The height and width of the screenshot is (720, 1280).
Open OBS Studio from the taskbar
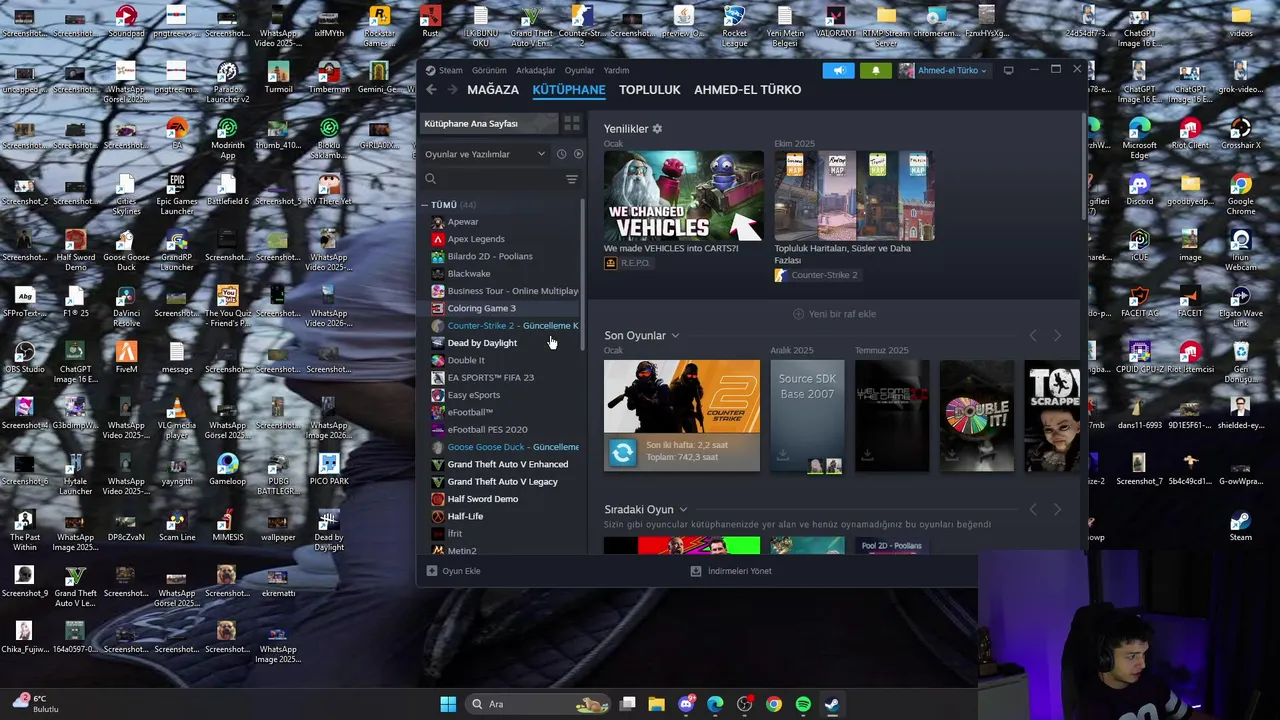click(744, 704)
